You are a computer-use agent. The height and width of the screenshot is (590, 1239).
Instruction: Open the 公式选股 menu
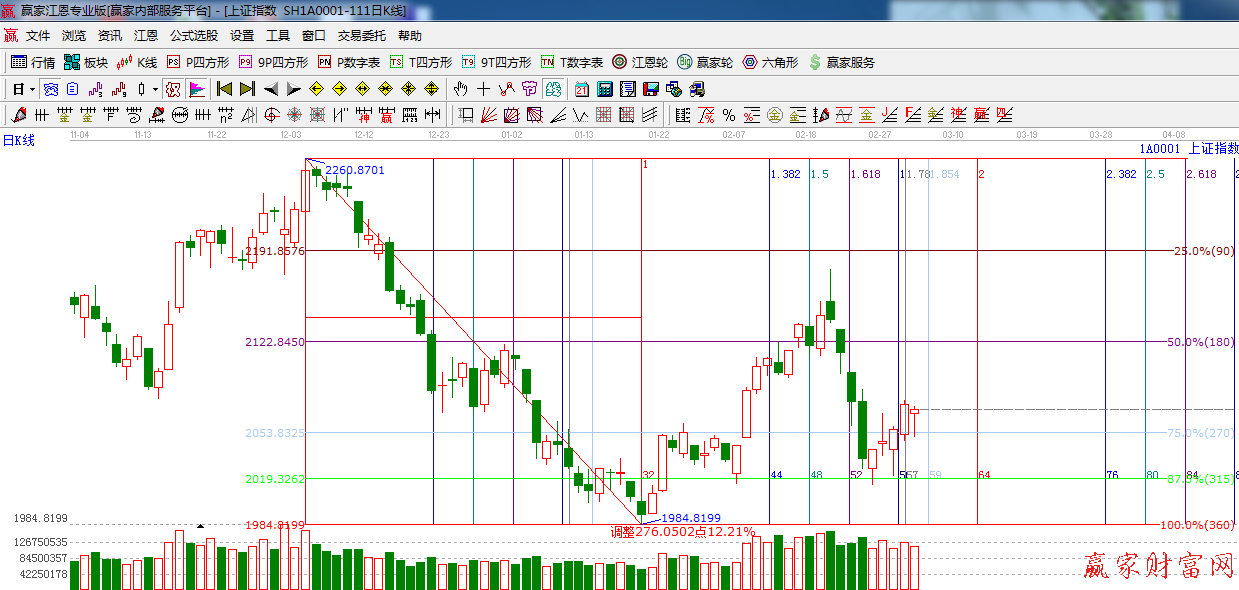pyautogui.click(x=193, y=35)
